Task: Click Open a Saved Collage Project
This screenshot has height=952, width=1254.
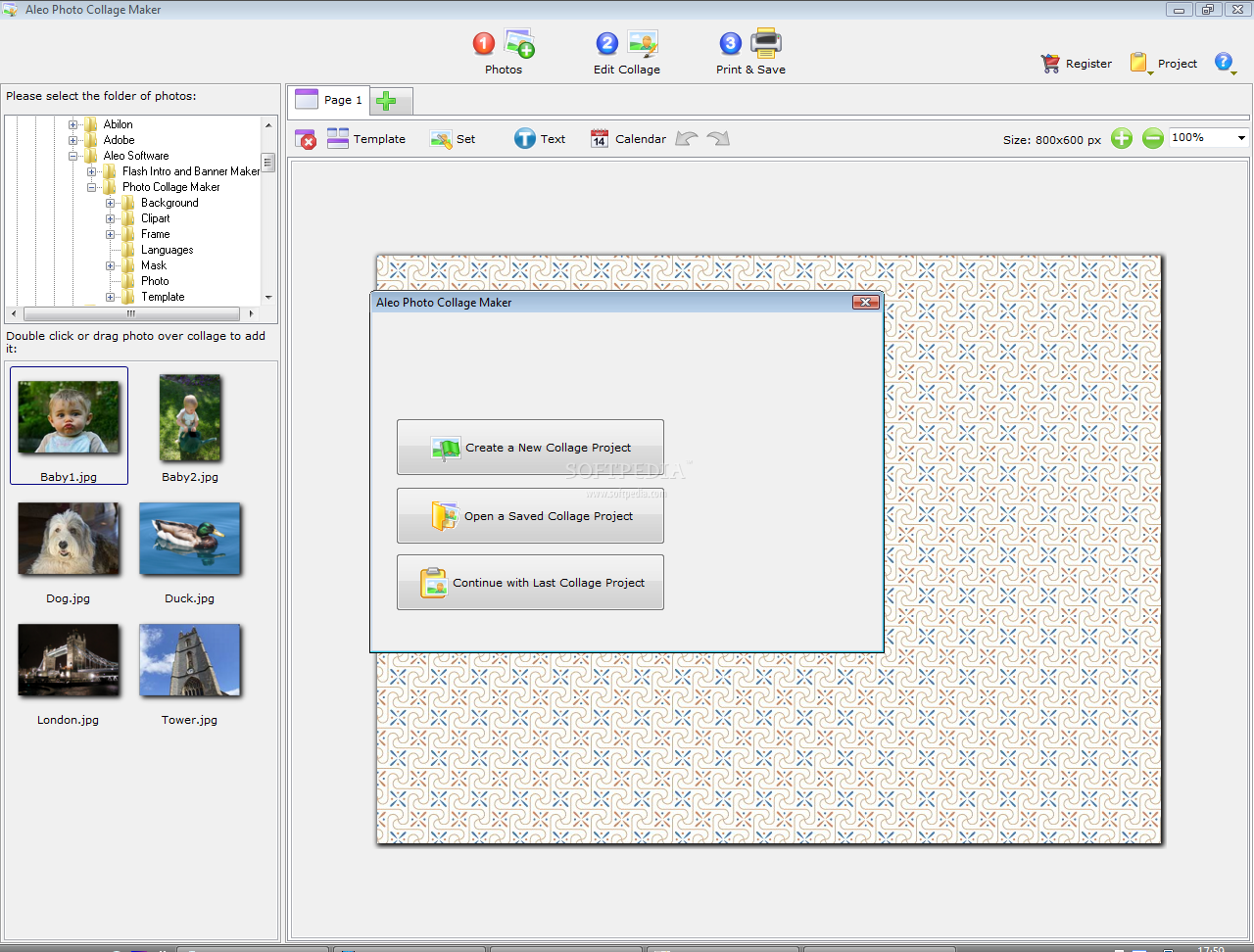Action: point(530,516)
